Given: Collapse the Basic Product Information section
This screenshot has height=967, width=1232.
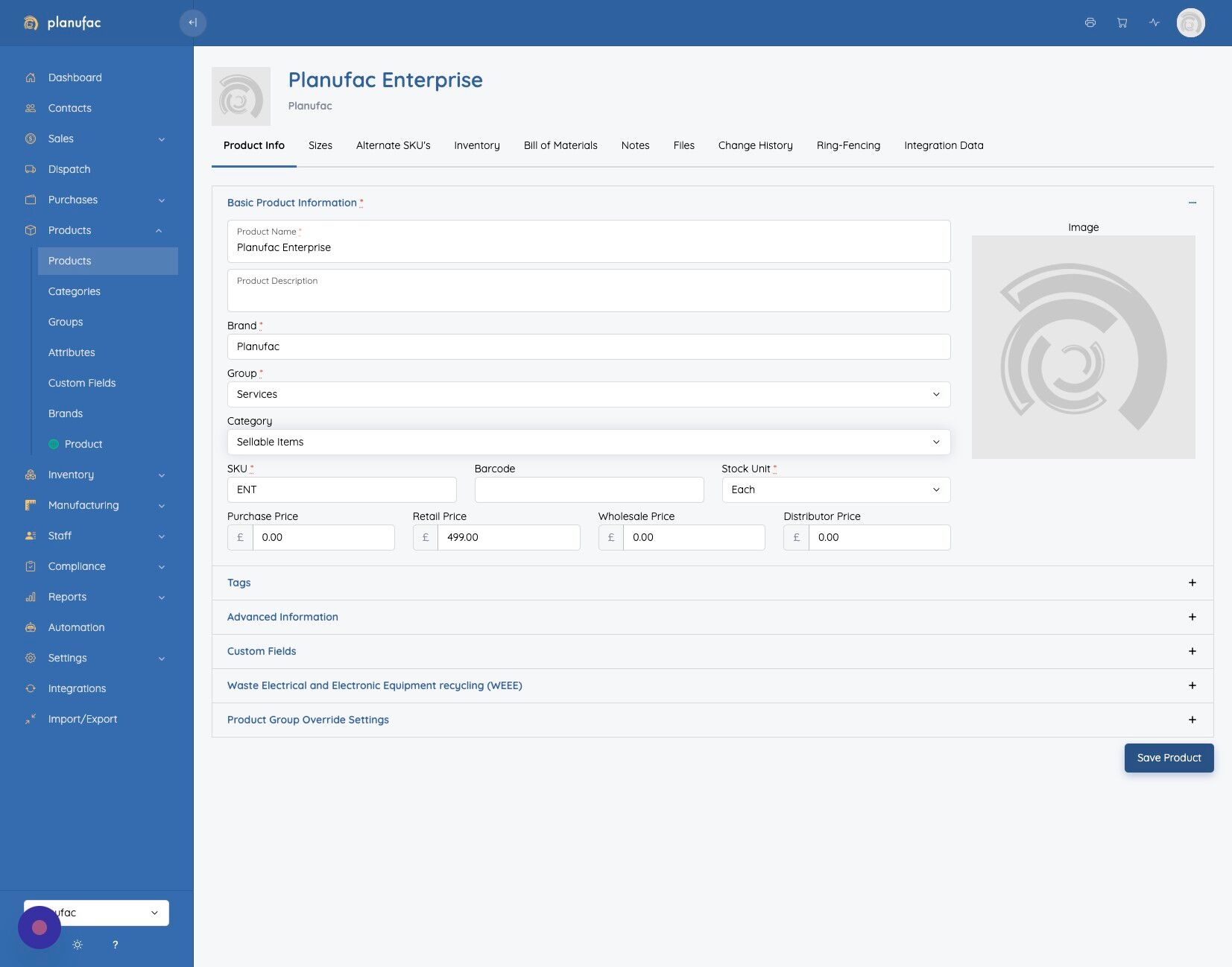Looking at the screenshot, I should pyautogui.click(x=1192, y=203).
